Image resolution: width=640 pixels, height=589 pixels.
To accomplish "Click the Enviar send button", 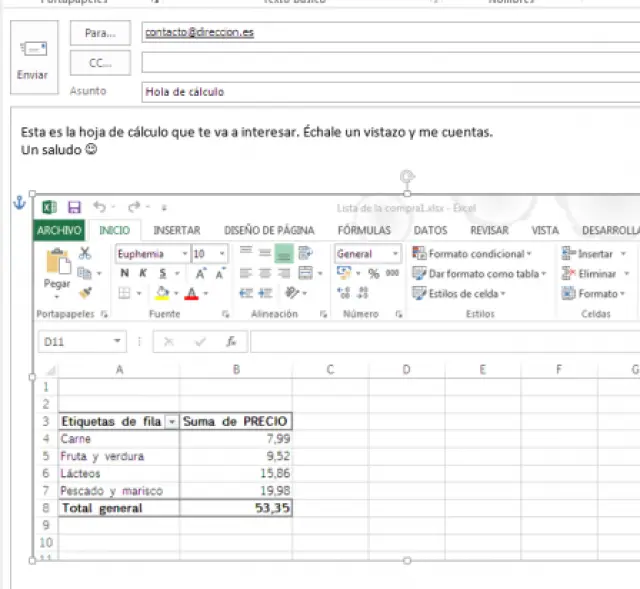I will (32, 60).
